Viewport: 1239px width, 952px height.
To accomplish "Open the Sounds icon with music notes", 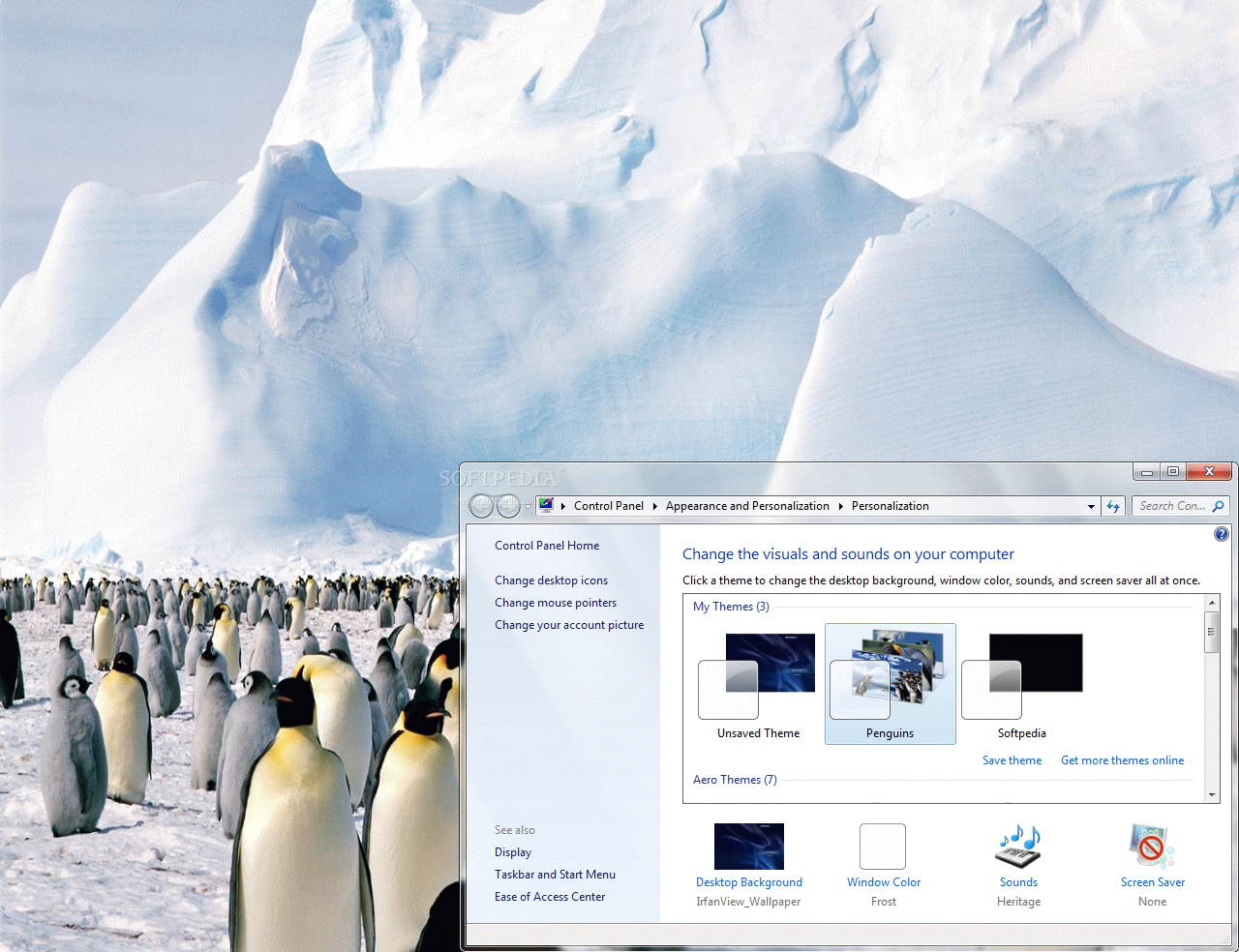I will coord(1018,847).
